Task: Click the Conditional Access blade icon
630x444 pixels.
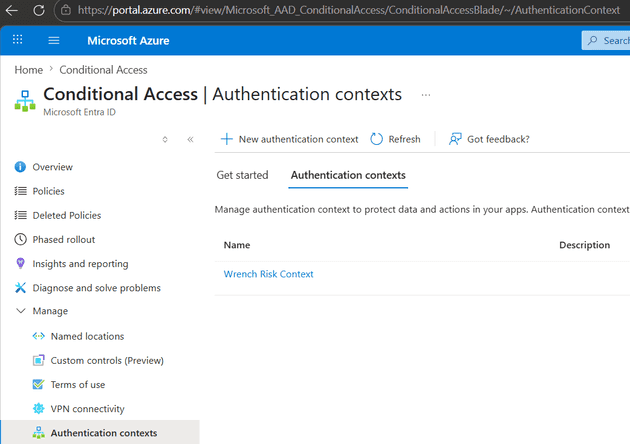Action: (x=25, y=100)
